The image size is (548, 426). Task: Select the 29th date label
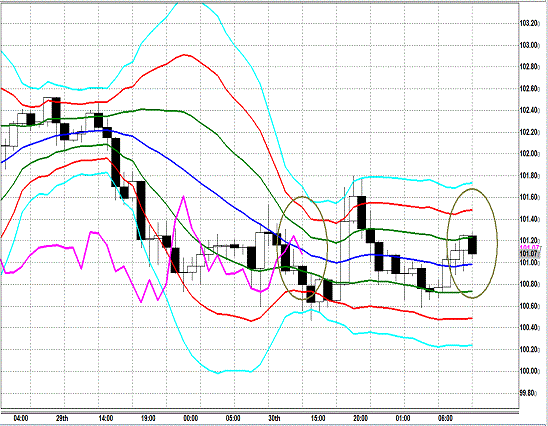[x=62, y=418]
